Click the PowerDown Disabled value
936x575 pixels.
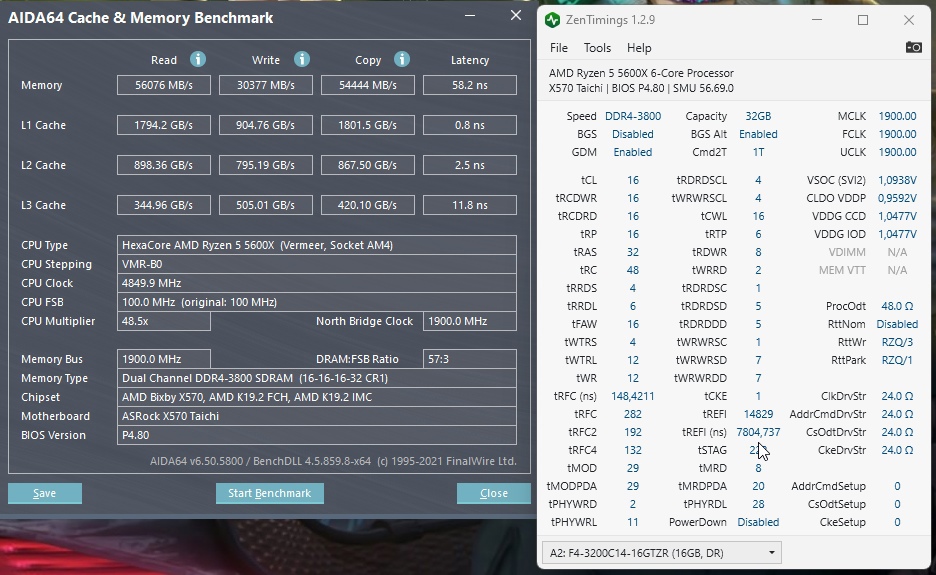[x=758, y=522]
